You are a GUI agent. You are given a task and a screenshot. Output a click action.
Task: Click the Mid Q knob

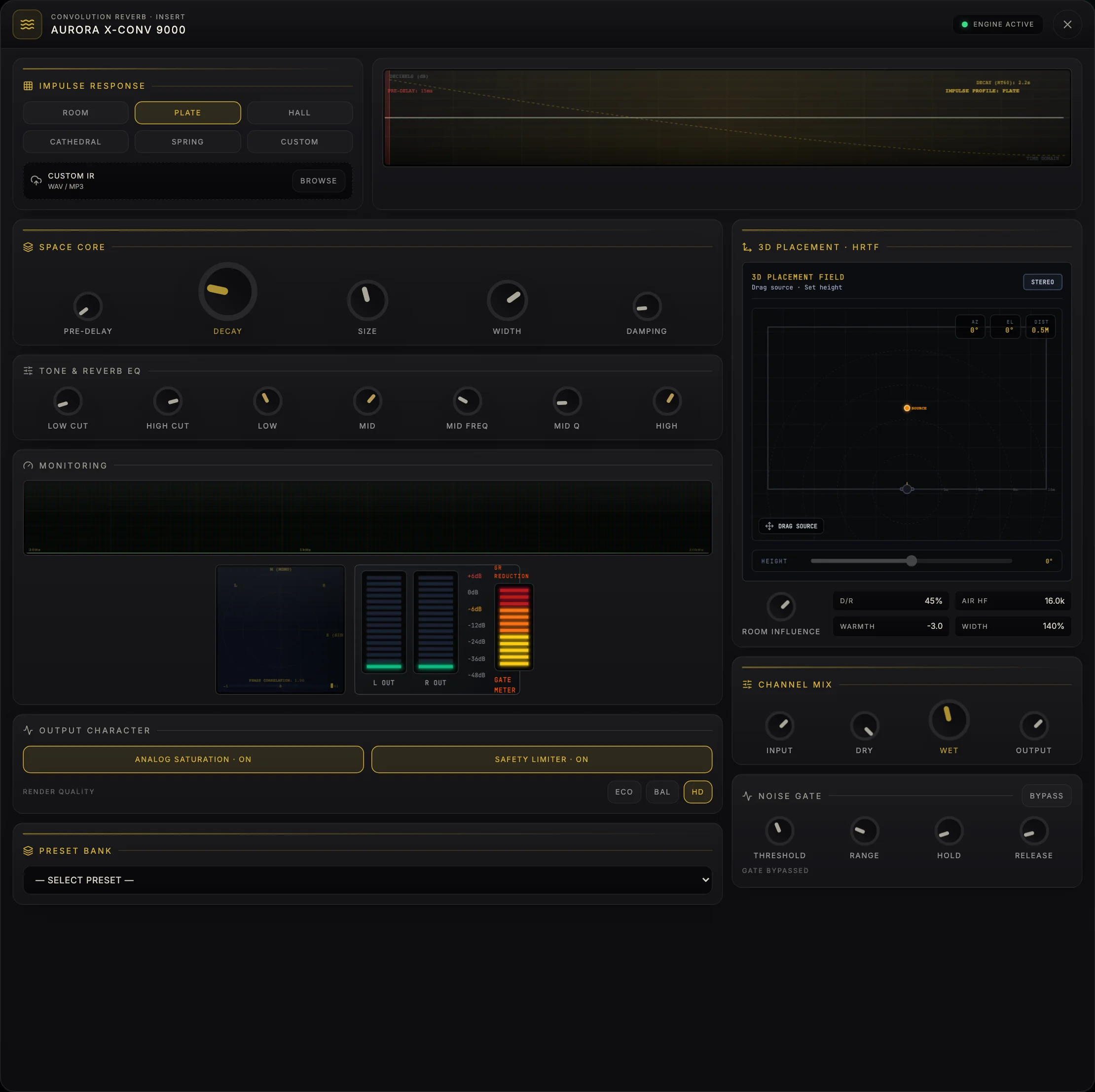tap(567, 401)
